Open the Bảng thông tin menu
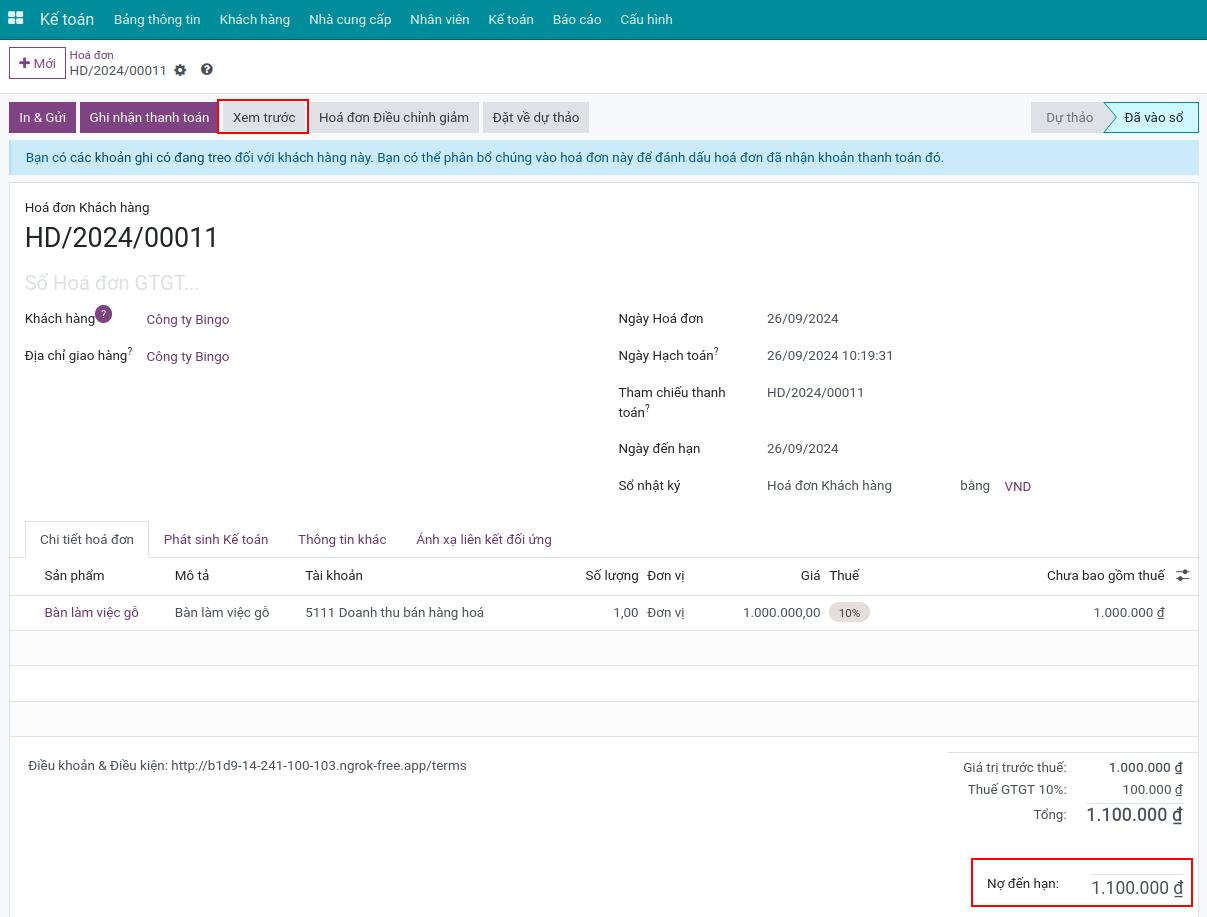Screen dimensions: 1207x917 (x=157, y=19)
